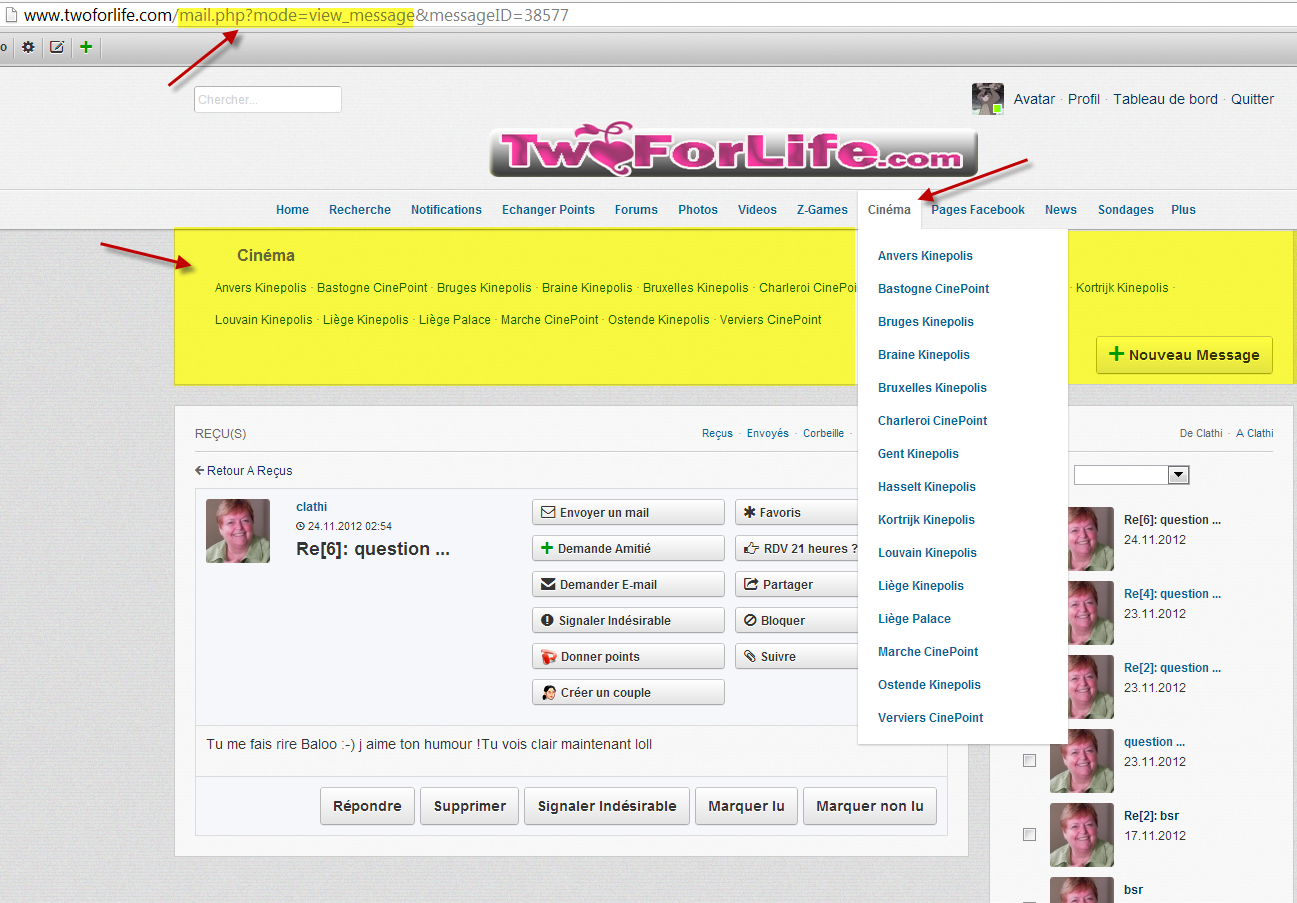Click the TwoForLife.com logo
This screenshot has width=1297, height=903.
tap(733, 152)
